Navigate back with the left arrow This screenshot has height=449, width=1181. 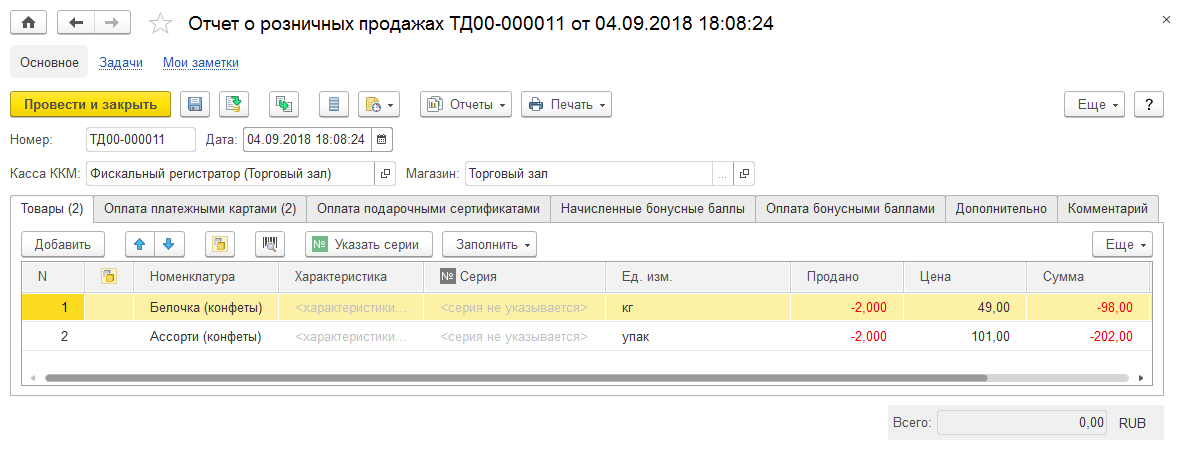point(76,22)
